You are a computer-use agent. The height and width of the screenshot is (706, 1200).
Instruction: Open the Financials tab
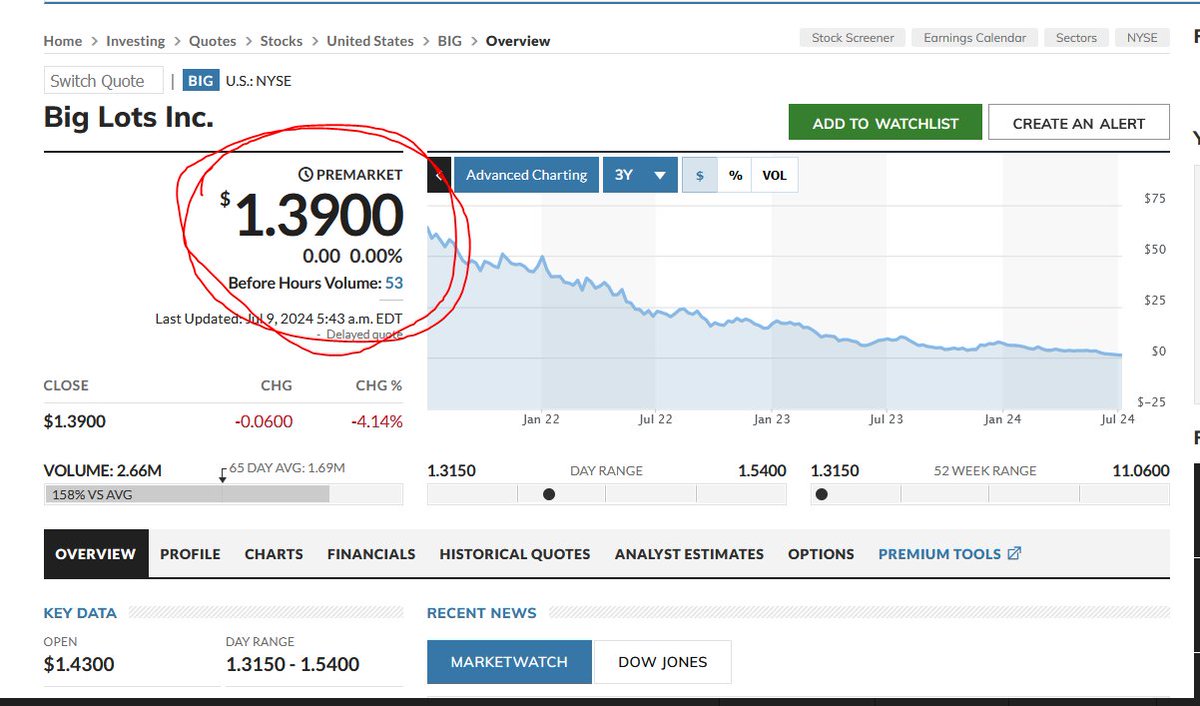(x=371, y=554)
